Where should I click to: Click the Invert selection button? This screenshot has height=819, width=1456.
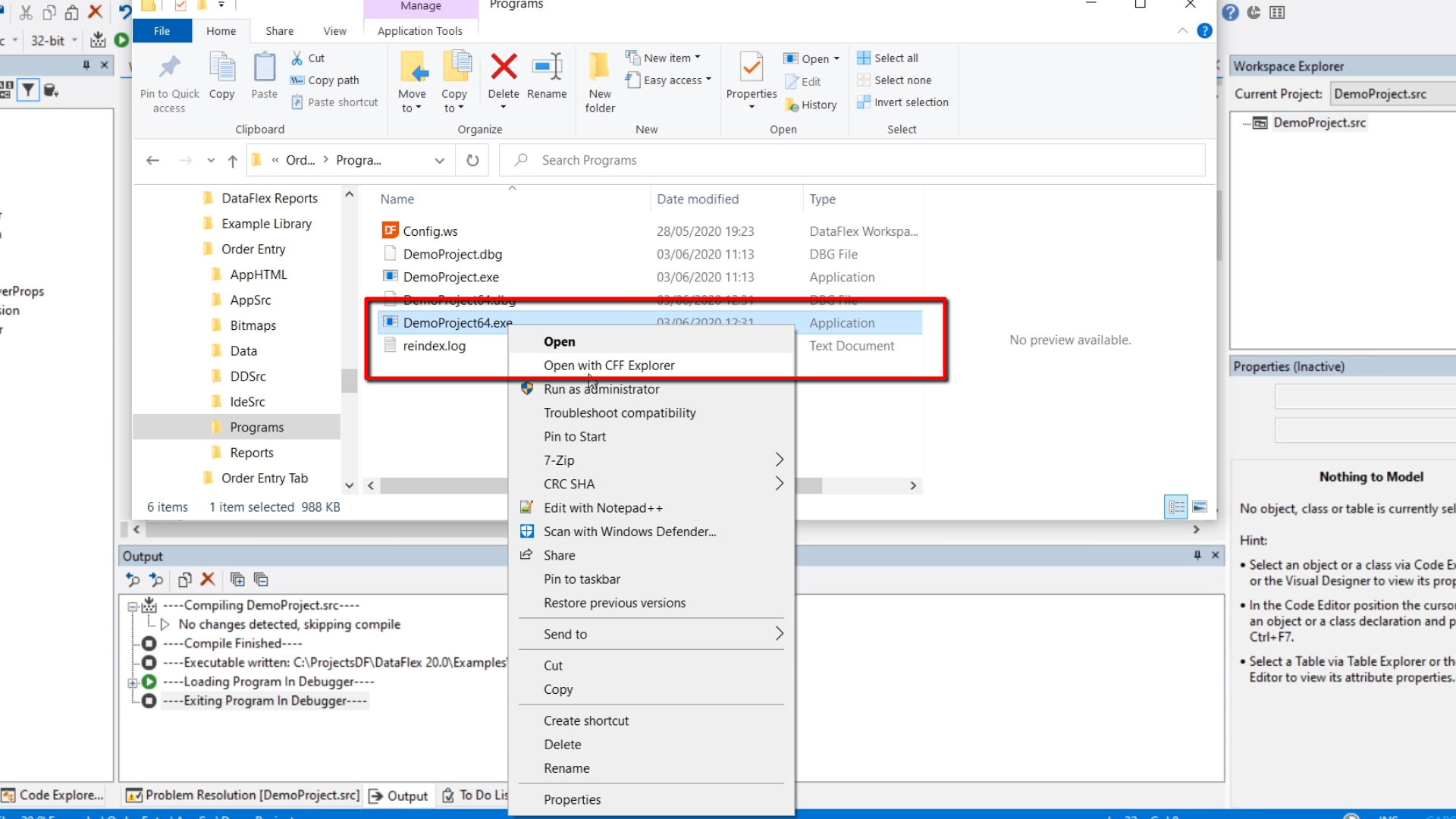point(910,102)
